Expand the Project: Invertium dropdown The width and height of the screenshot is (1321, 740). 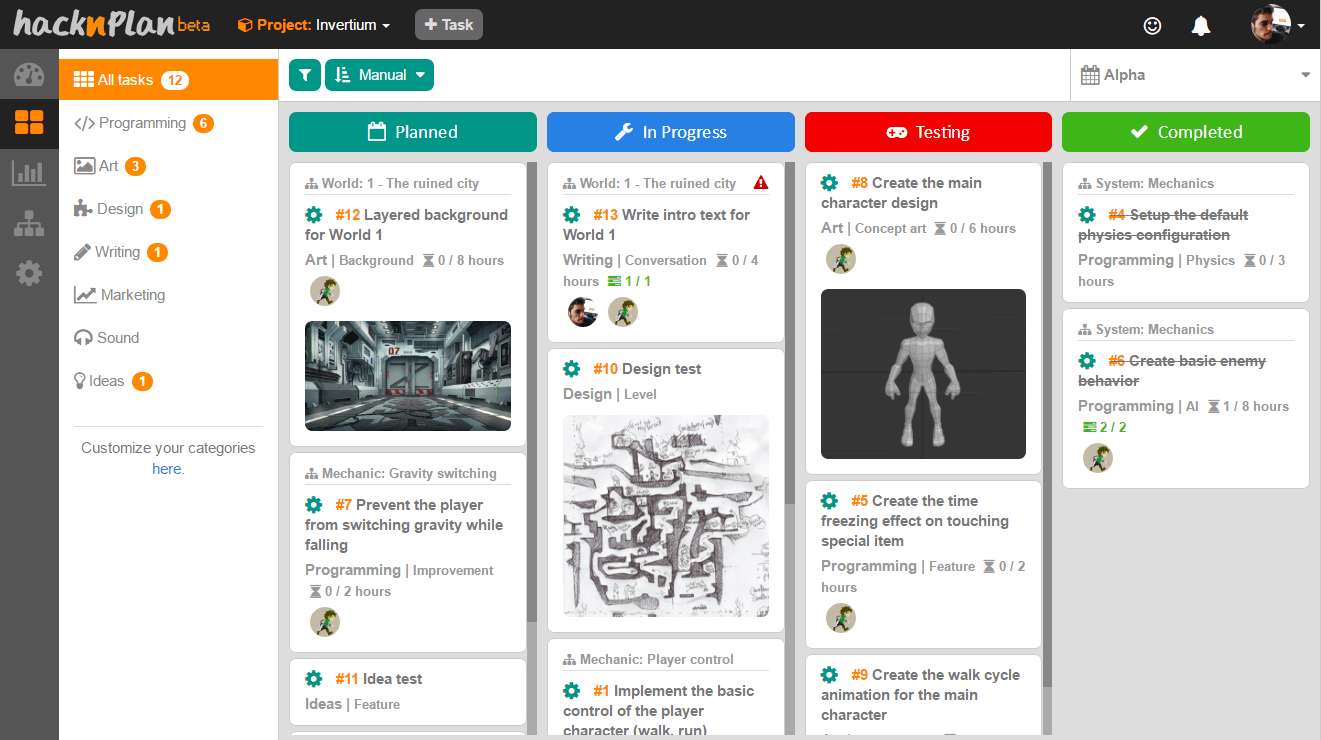click(314, 25)
